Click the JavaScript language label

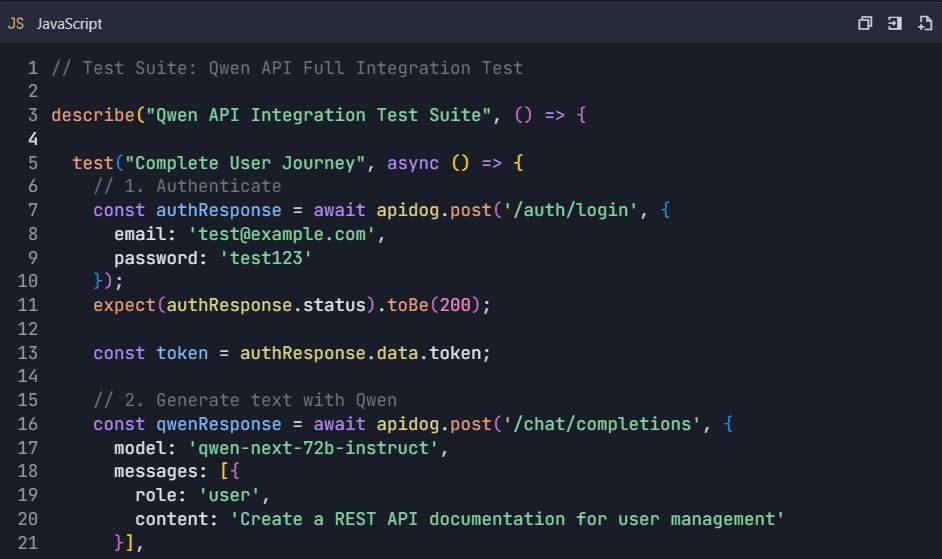pos(69,23)
